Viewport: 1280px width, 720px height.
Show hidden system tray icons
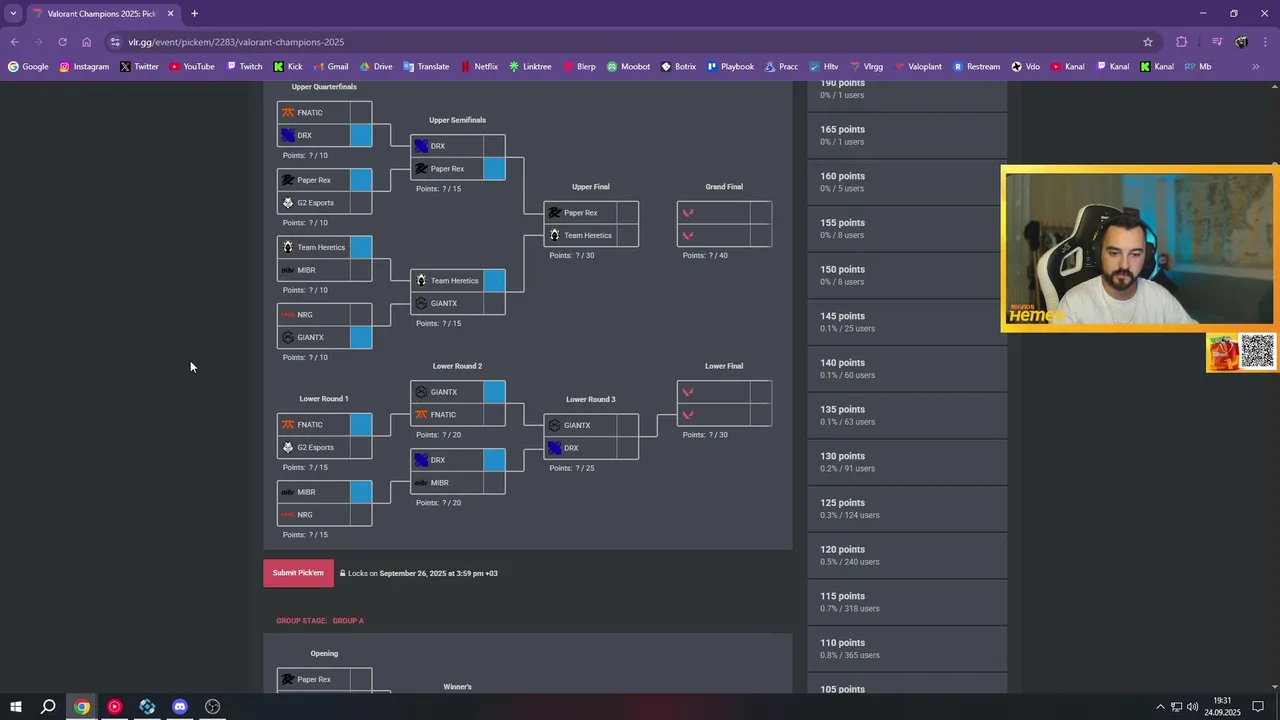pos(1160,707)
